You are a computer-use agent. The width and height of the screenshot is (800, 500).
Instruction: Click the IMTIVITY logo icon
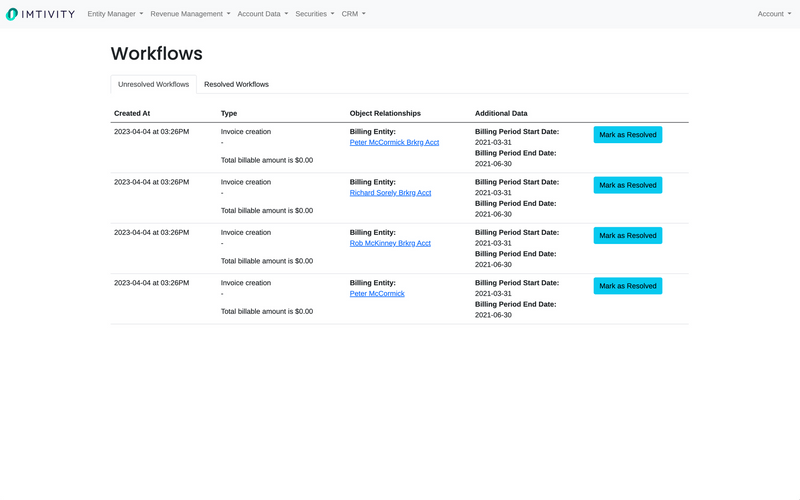12,14
